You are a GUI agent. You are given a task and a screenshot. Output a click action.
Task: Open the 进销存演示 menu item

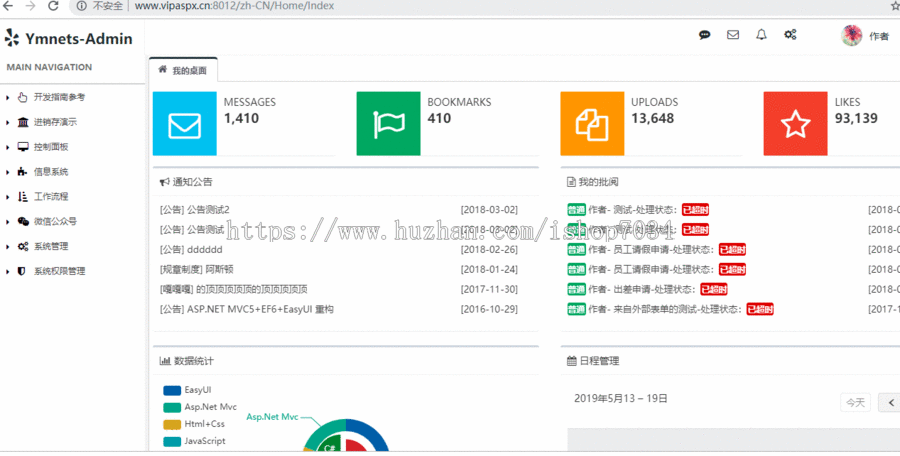pyautogui.click(x=55, y=122)
